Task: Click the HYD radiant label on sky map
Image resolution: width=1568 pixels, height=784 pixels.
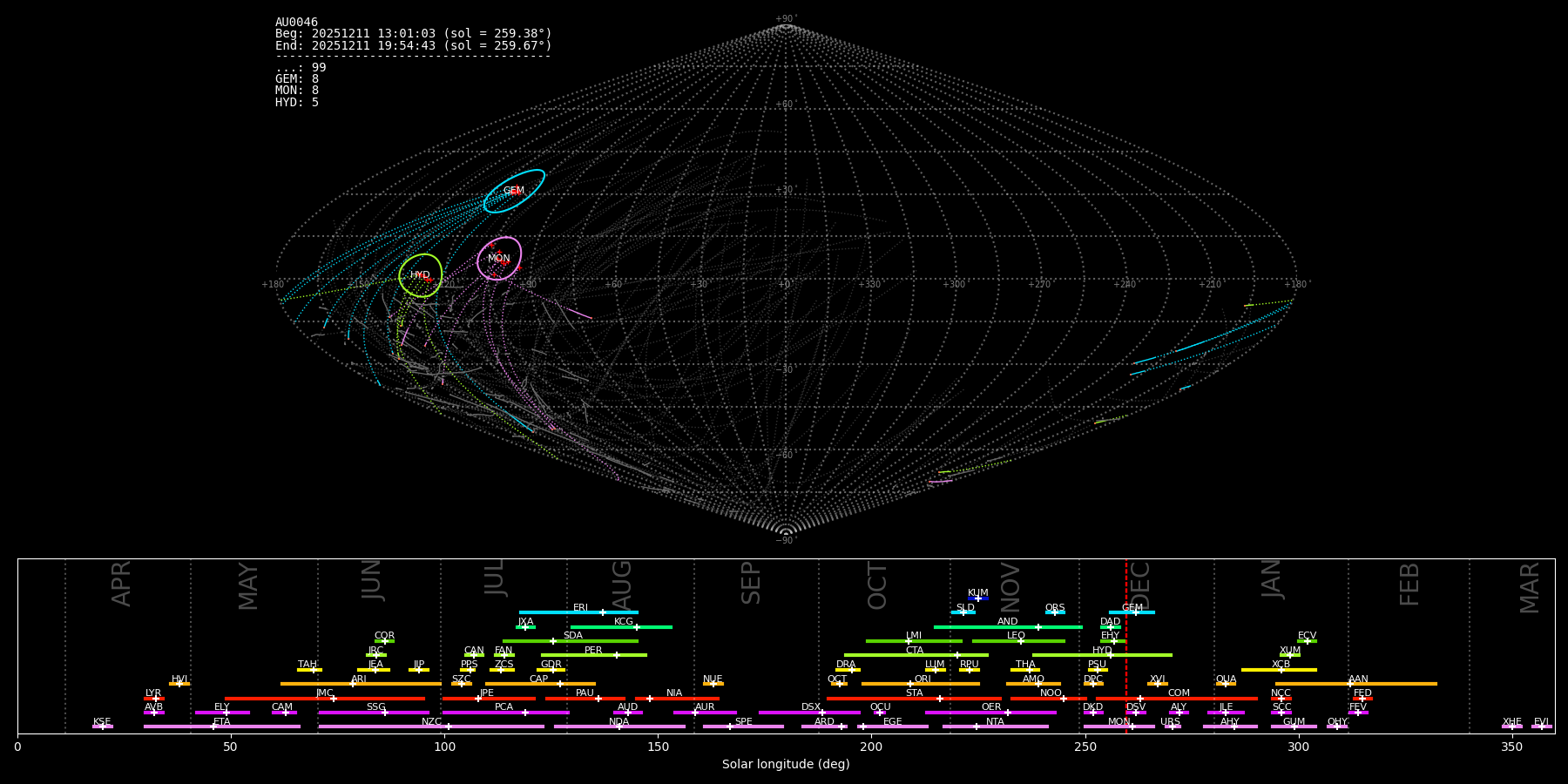Action: pos(420,275)
